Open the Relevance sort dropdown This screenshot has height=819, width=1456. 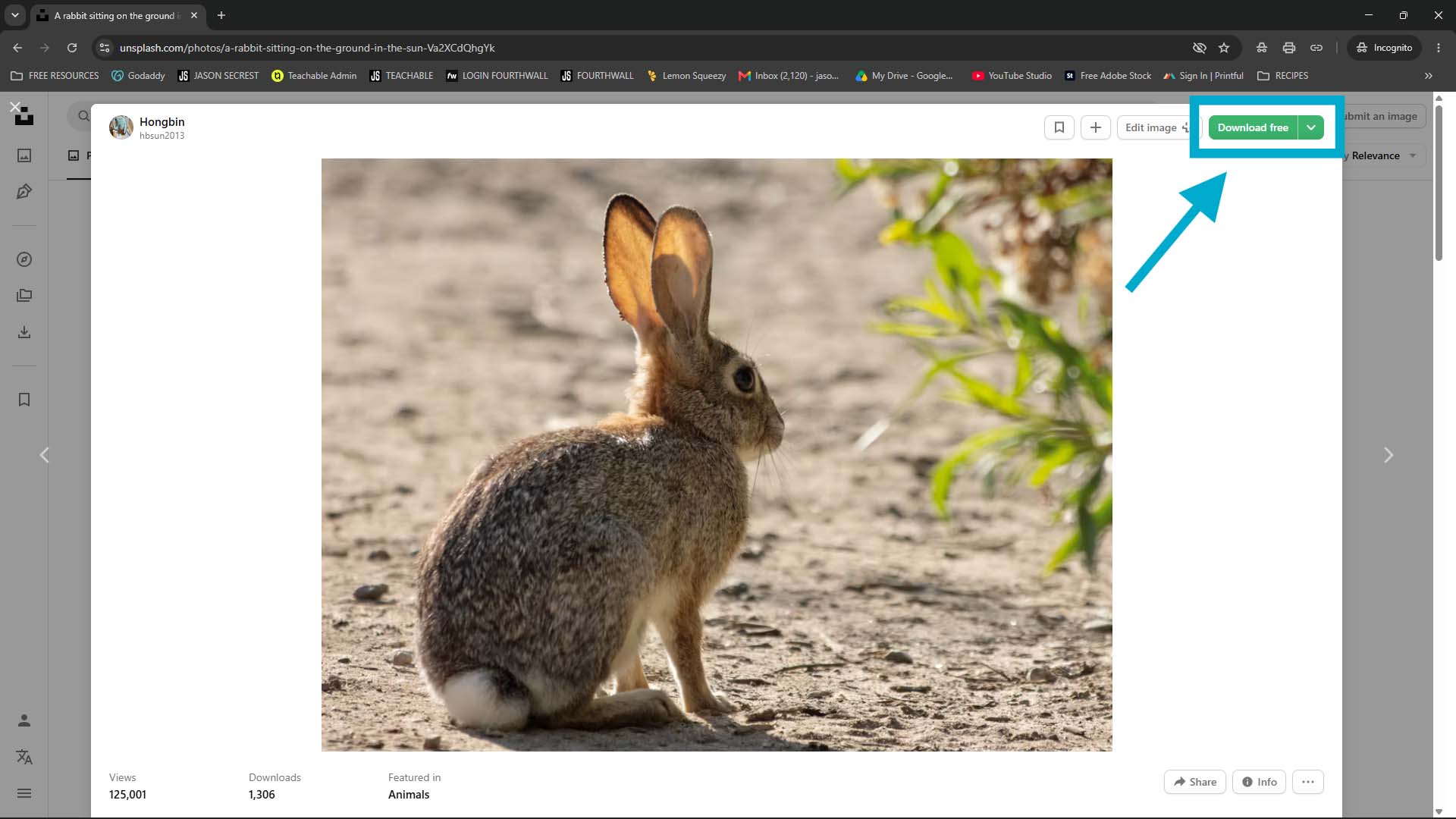point(1380,155)
